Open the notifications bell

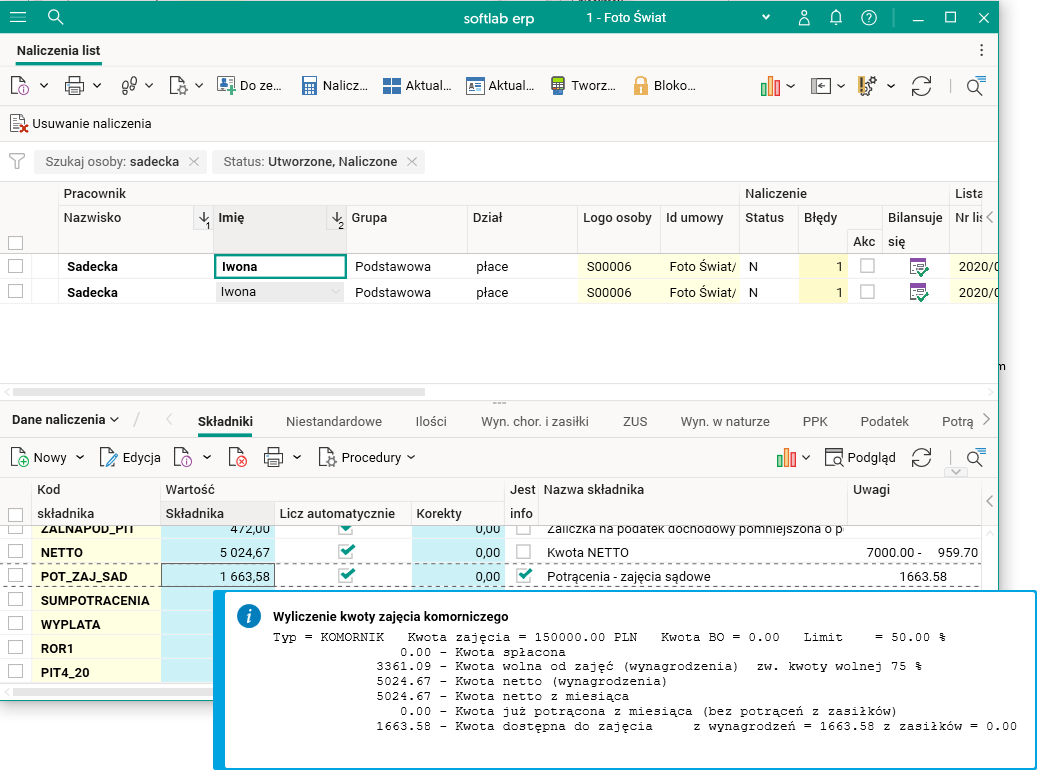click(836, 17)
